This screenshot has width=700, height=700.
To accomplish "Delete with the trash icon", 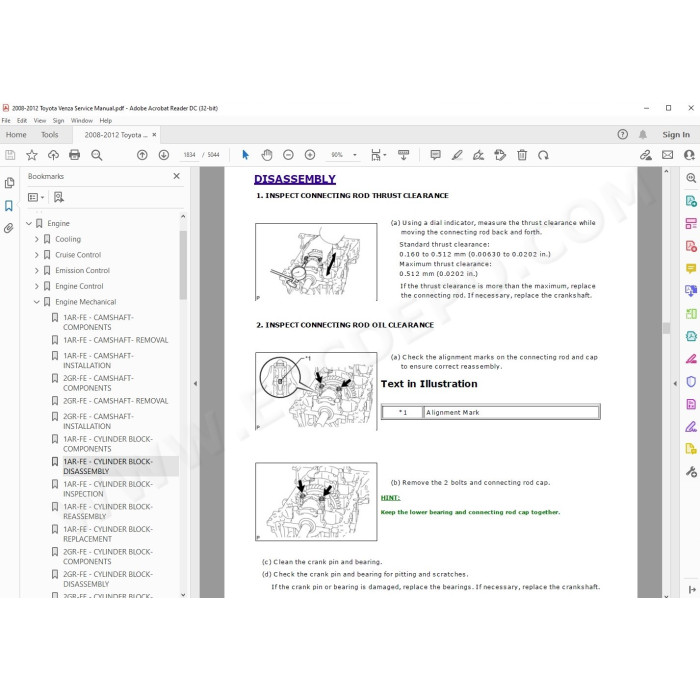I will [x=522, y=155].
